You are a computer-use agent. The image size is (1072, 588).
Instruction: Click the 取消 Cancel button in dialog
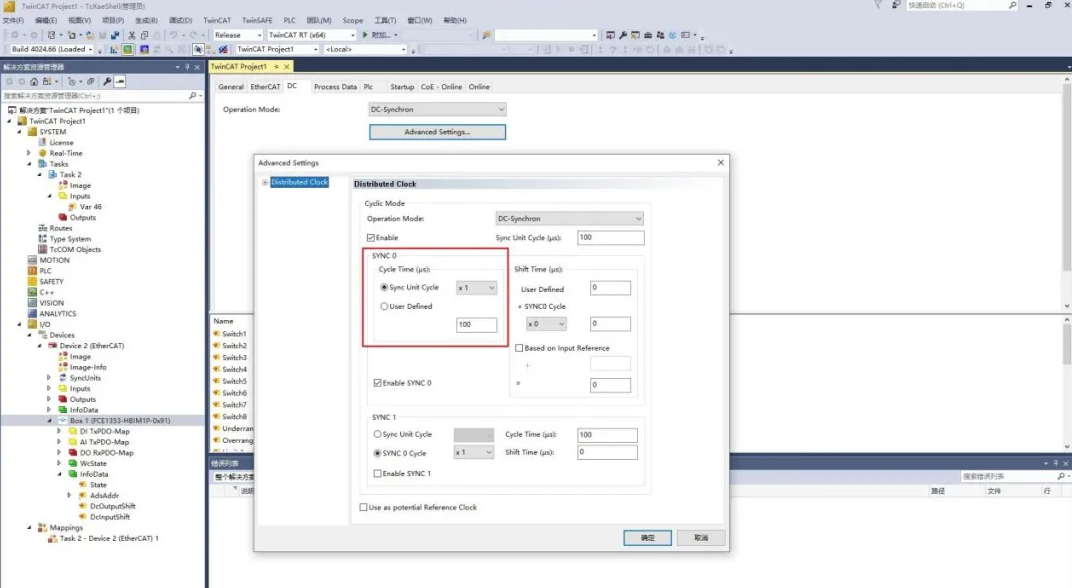click(x=701, y=537)
